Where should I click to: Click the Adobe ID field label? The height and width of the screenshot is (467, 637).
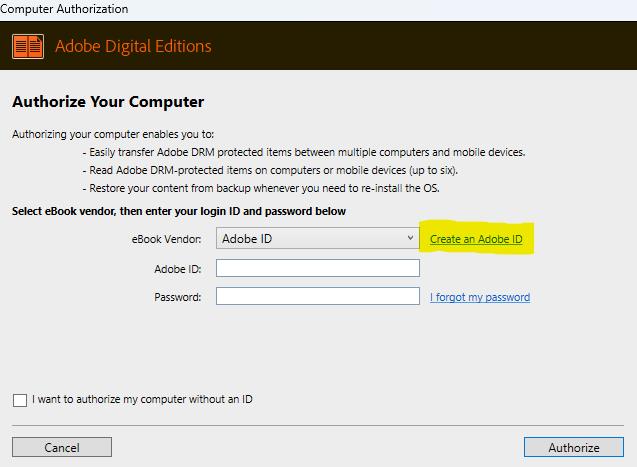point(177,269)
